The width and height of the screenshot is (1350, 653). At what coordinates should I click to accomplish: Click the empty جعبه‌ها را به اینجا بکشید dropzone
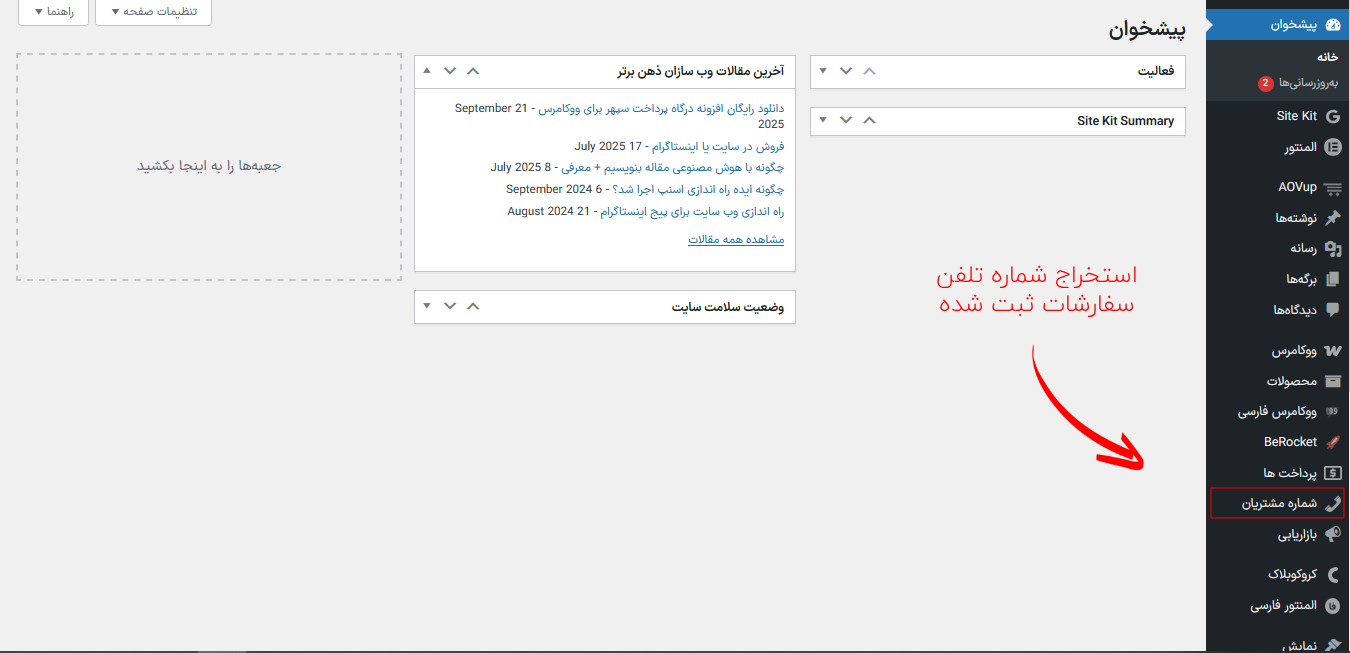coord(209,167)
